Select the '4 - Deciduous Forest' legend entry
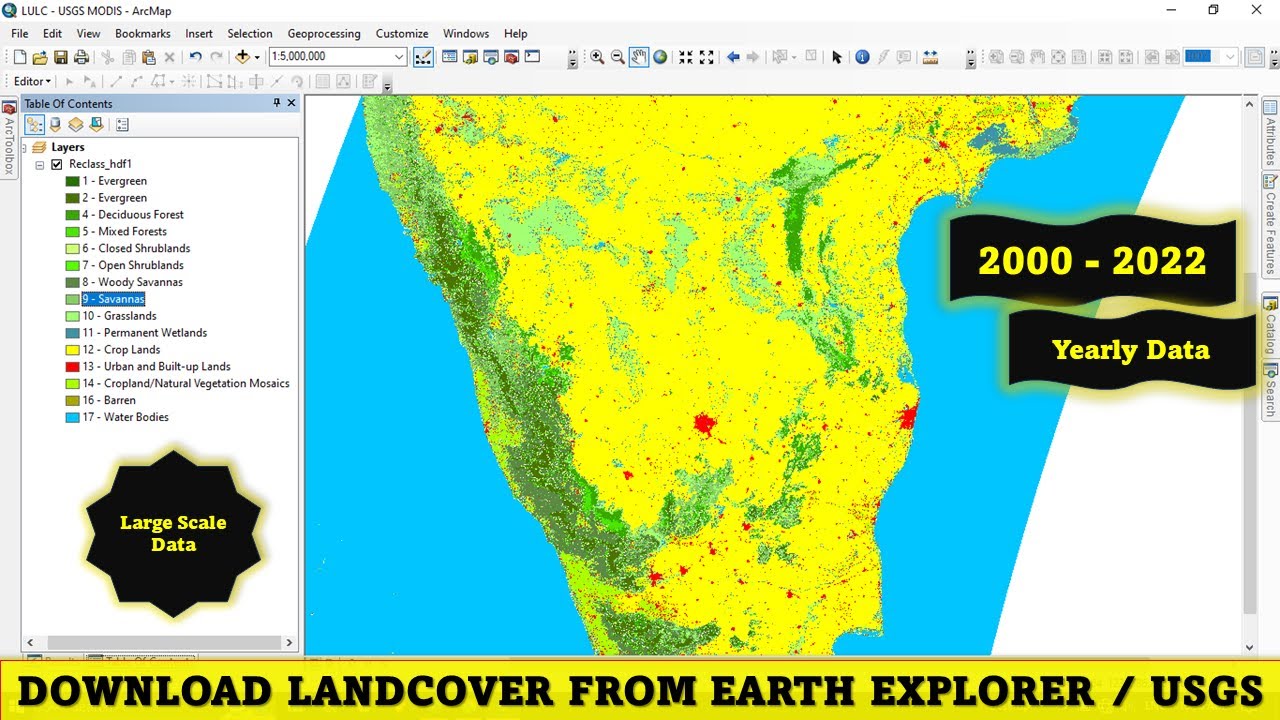Image resolution: width=1280 pixels, height=720 pixels. [x=133, y=215]
